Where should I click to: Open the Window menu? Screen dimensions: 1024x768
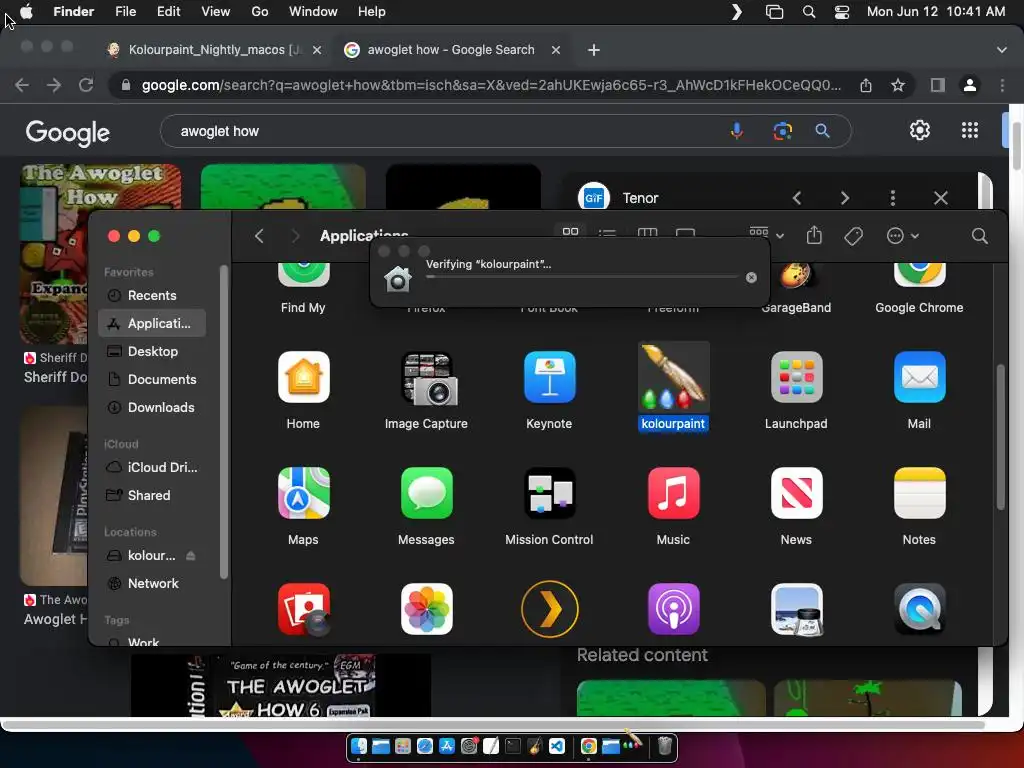pyautogui.click(x=313, y=11)
